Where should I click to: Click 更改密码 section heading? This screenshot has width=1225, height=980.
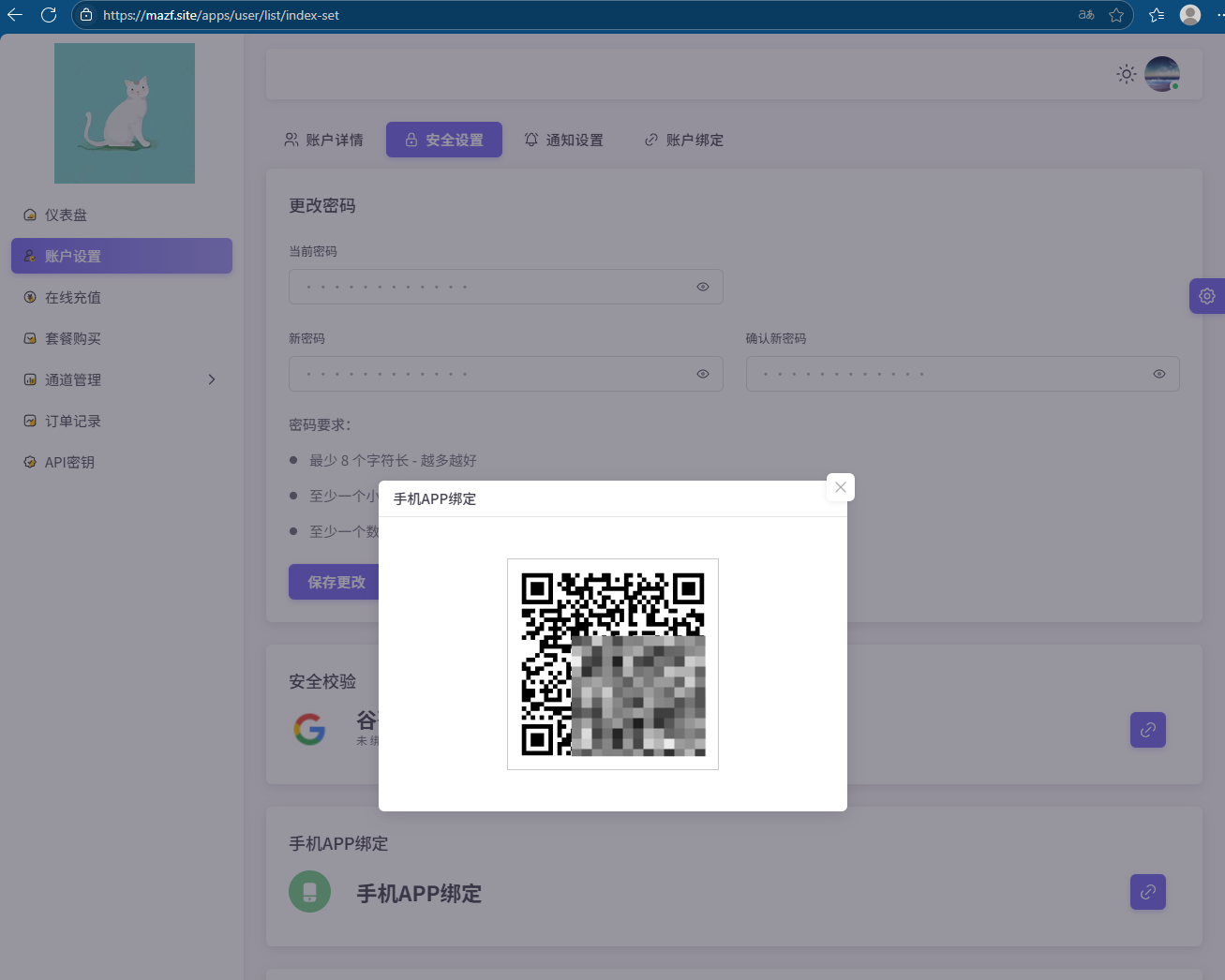322,206
